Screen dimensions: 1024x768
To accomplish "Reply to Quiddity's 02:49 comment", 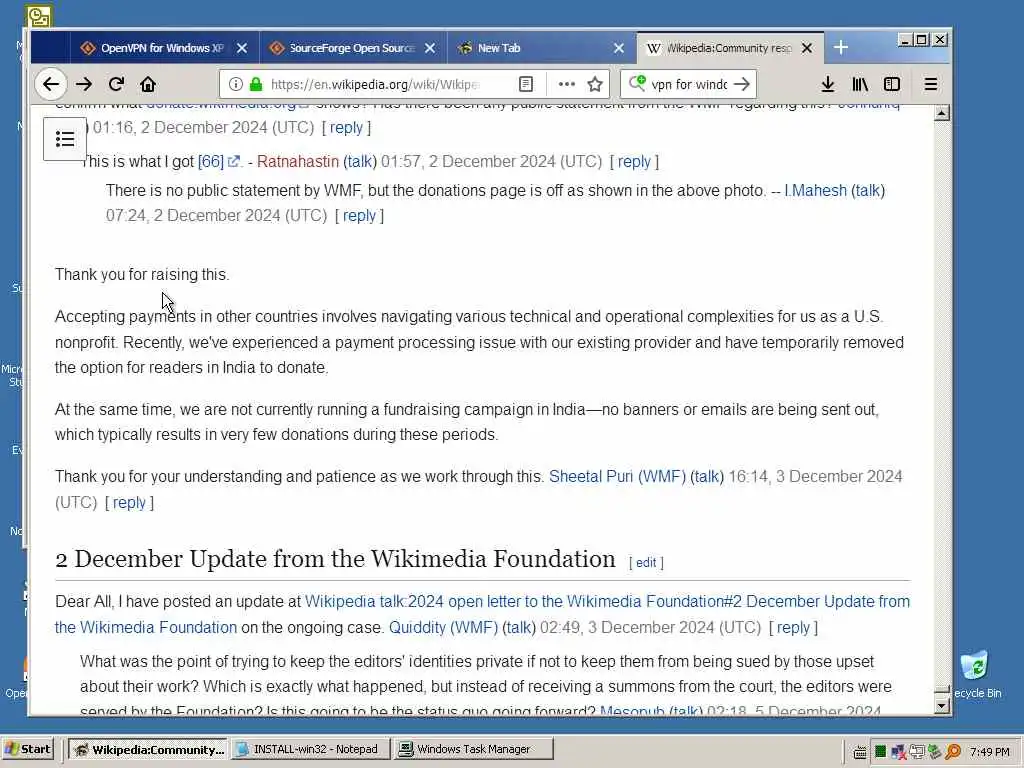I will pyautogui.click(x=793, y=628).
